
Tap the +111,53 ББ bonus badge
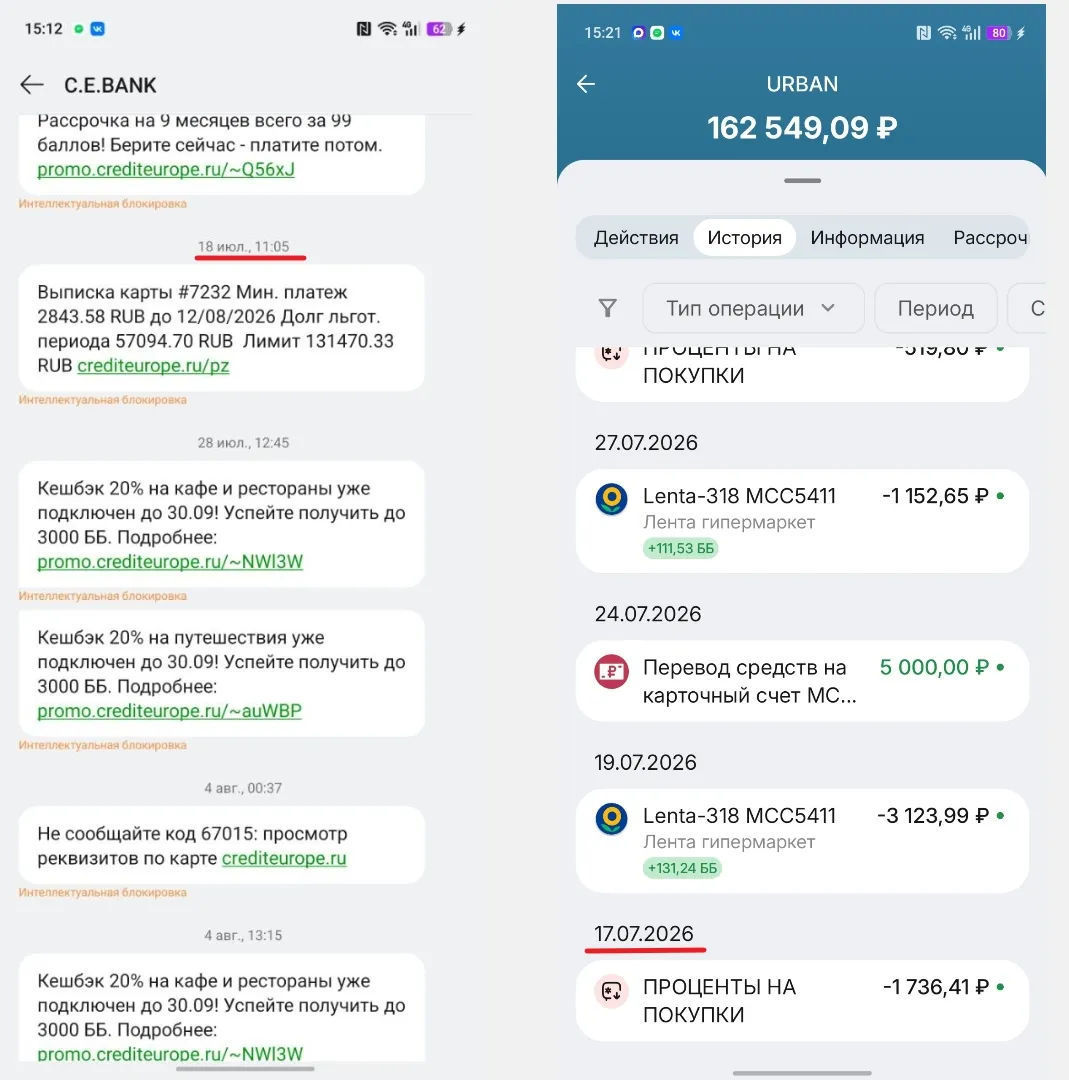tap(681, 548)
